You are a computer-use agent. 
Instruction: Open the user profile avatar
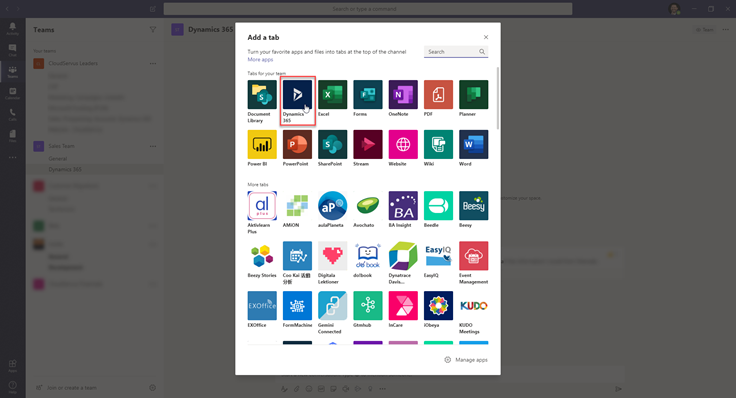pyautogui.click(x=675, y=9)
